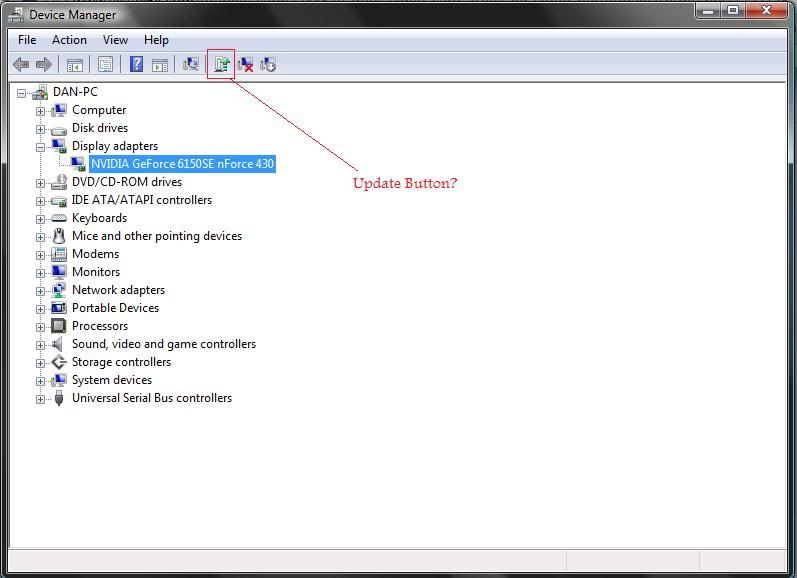
Task: Click the System devices icon
Action: pos(58,380)
